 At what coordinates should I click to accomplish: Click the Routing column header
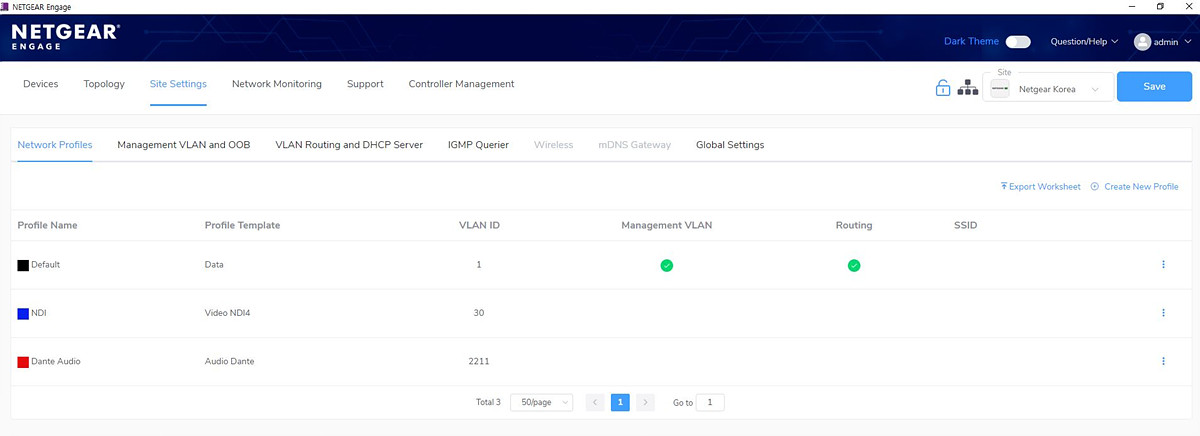[x=854, y=225]
